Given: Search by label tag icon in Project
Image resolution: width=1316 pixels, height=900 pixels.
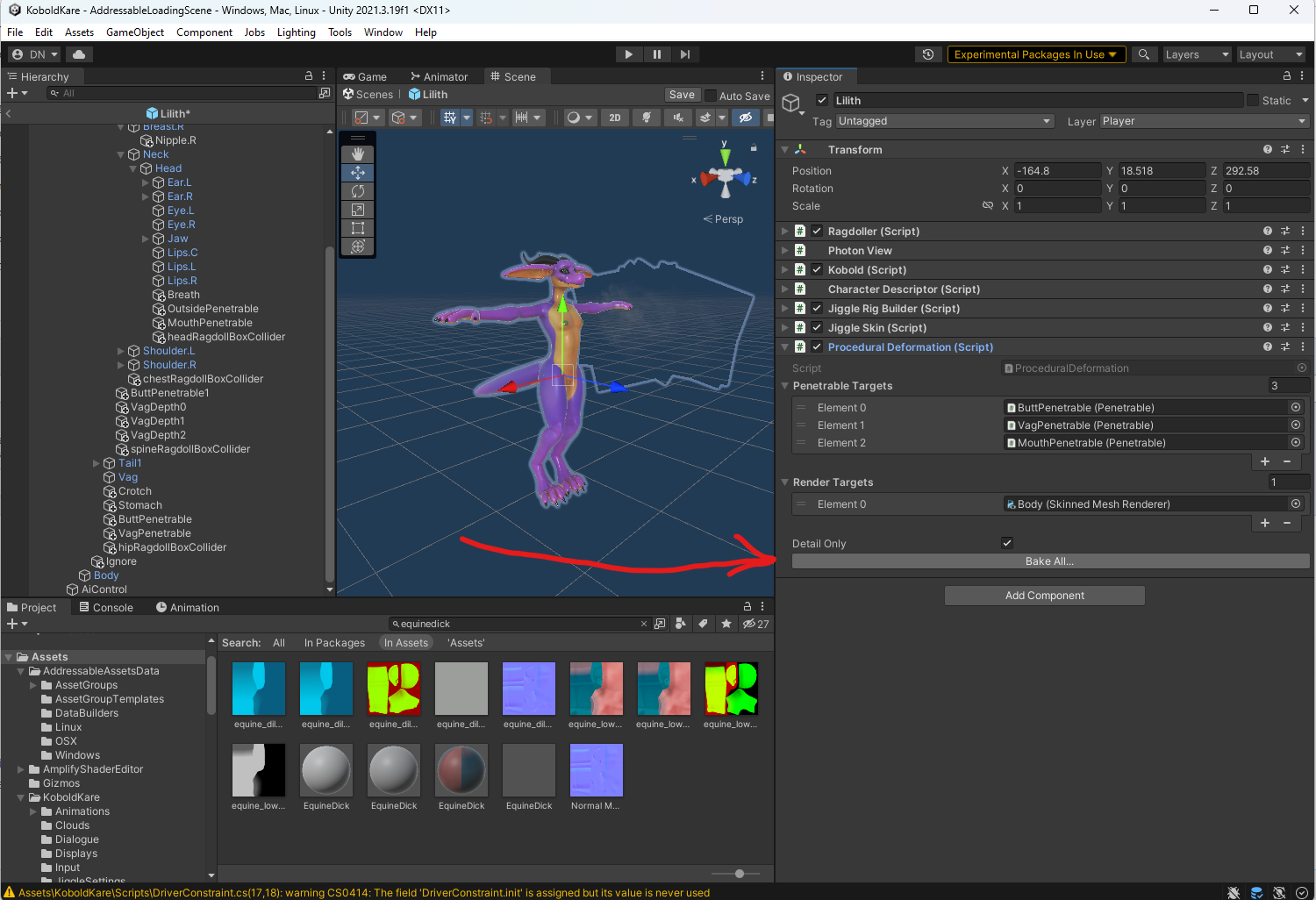Looking at the screenshot, I should point(703,624).
